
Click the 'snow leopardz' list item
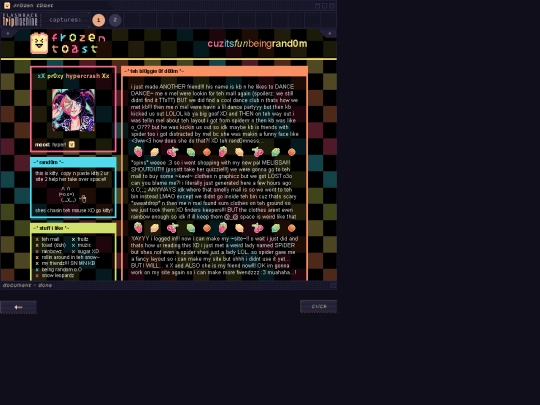pyautogui.click(x=58, y=276)
